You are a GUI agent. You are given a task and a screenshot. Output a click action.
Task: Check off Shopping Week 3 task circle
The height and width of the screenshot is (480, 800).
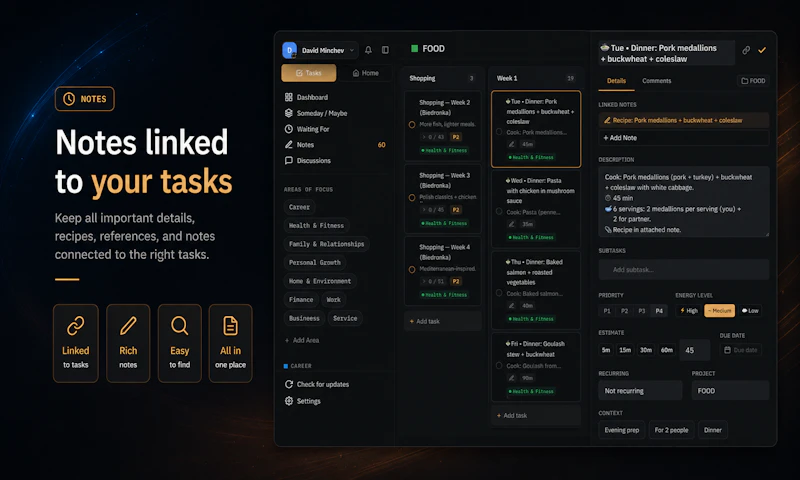click(412, 197)
